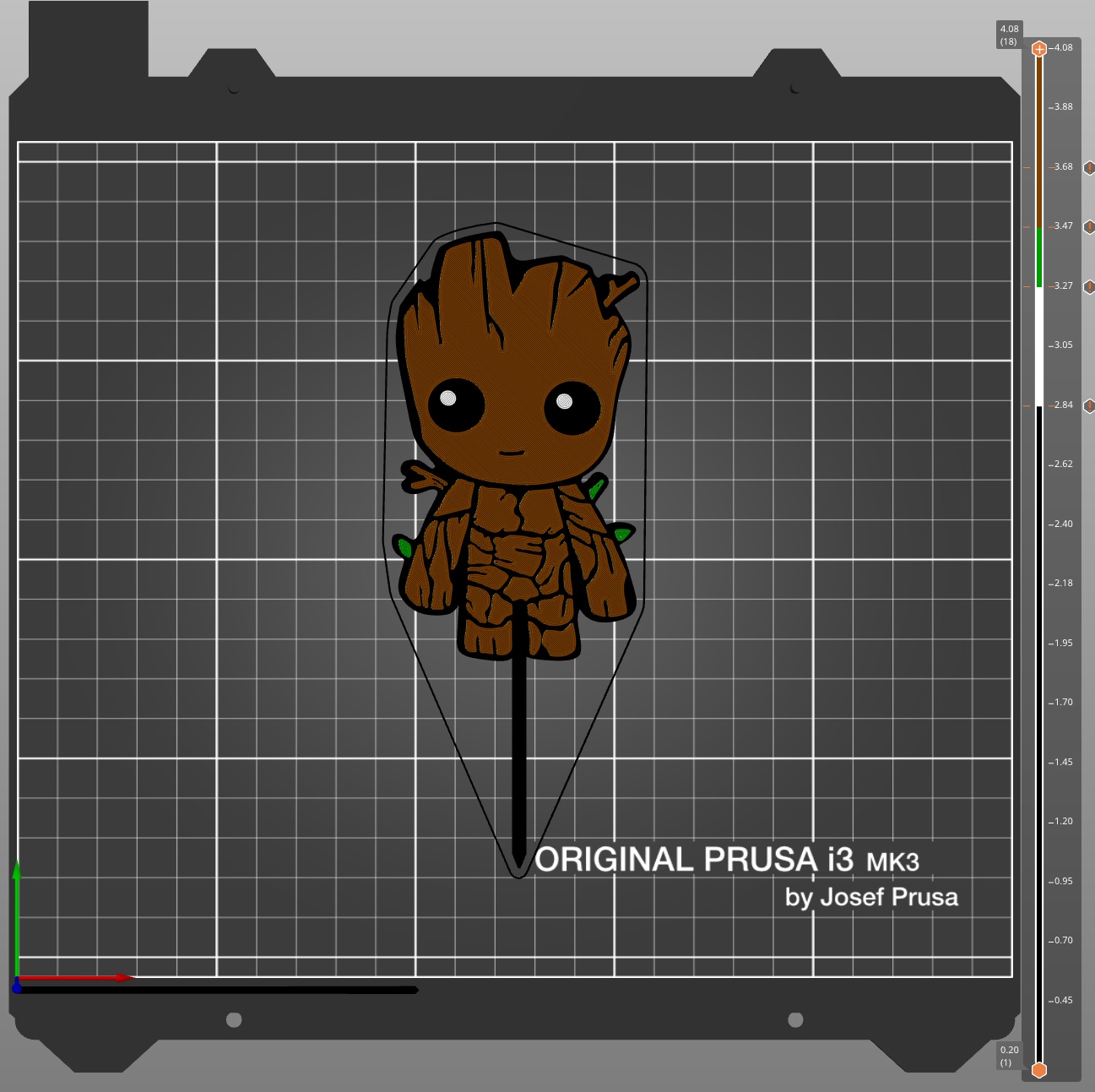1095x1092 pixels.
Task: Click the 4.08 (18) top layer tooltip
Action: [x=1009, y=35]
